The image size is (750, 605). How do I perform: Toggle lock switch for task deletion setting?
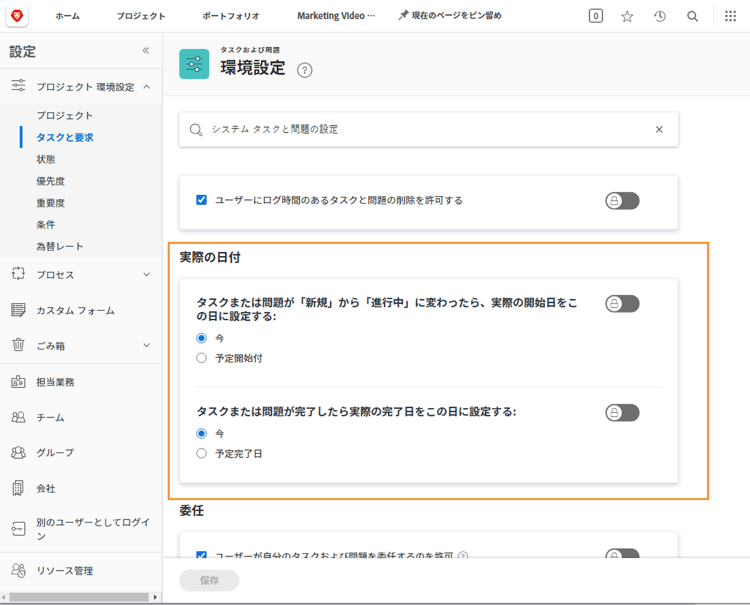(622, 200)
